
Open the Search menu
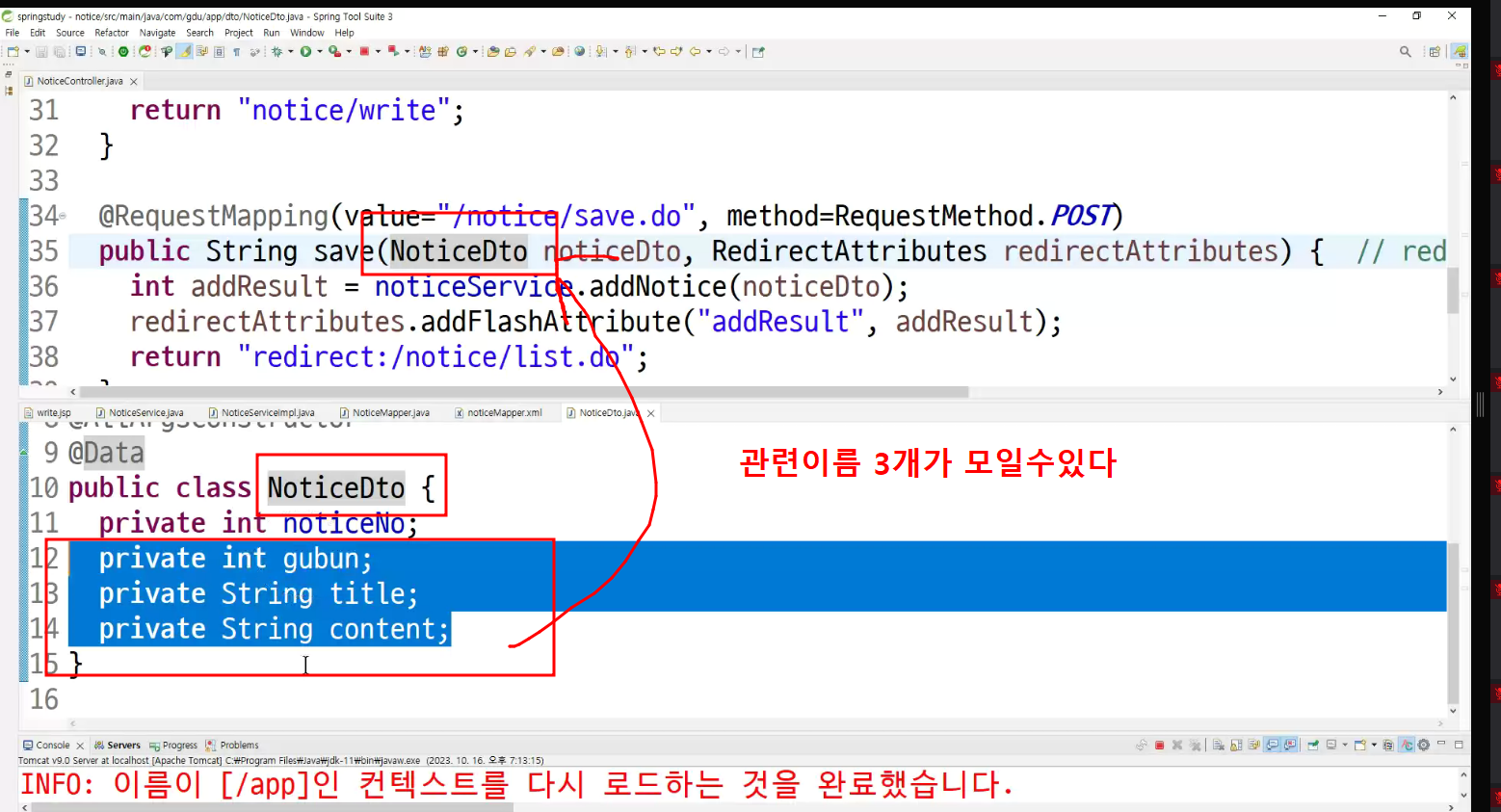[x=200, y=33]
